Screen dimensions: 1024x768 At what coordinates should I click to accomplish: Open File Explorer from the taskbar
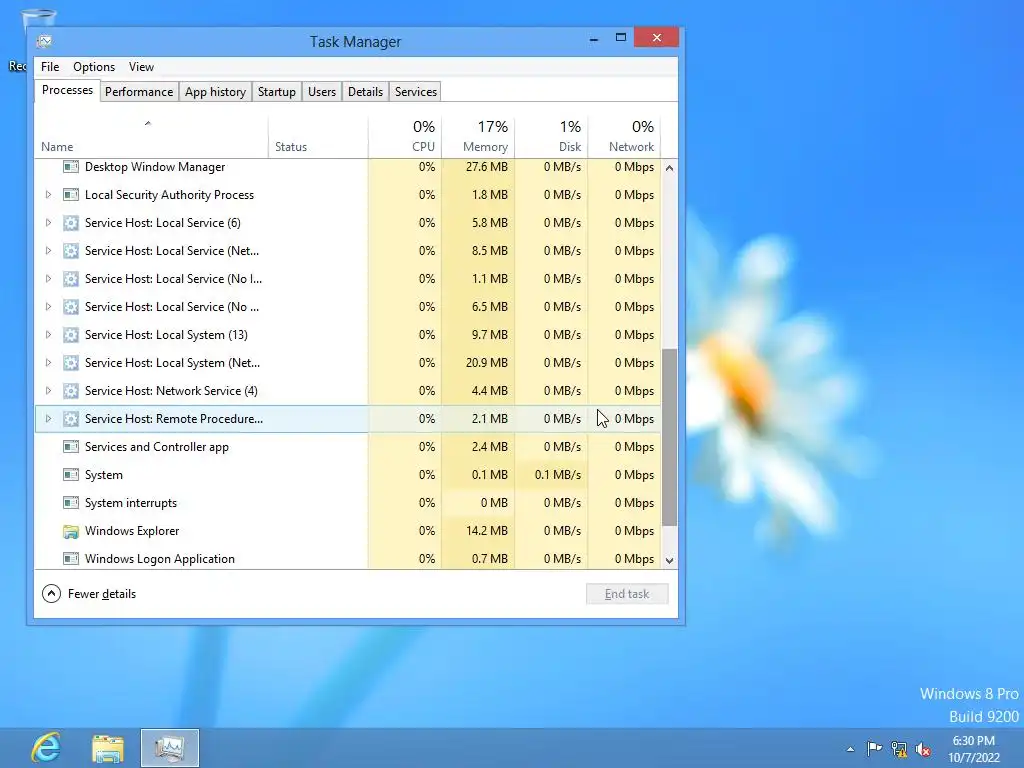click(108, 748)
